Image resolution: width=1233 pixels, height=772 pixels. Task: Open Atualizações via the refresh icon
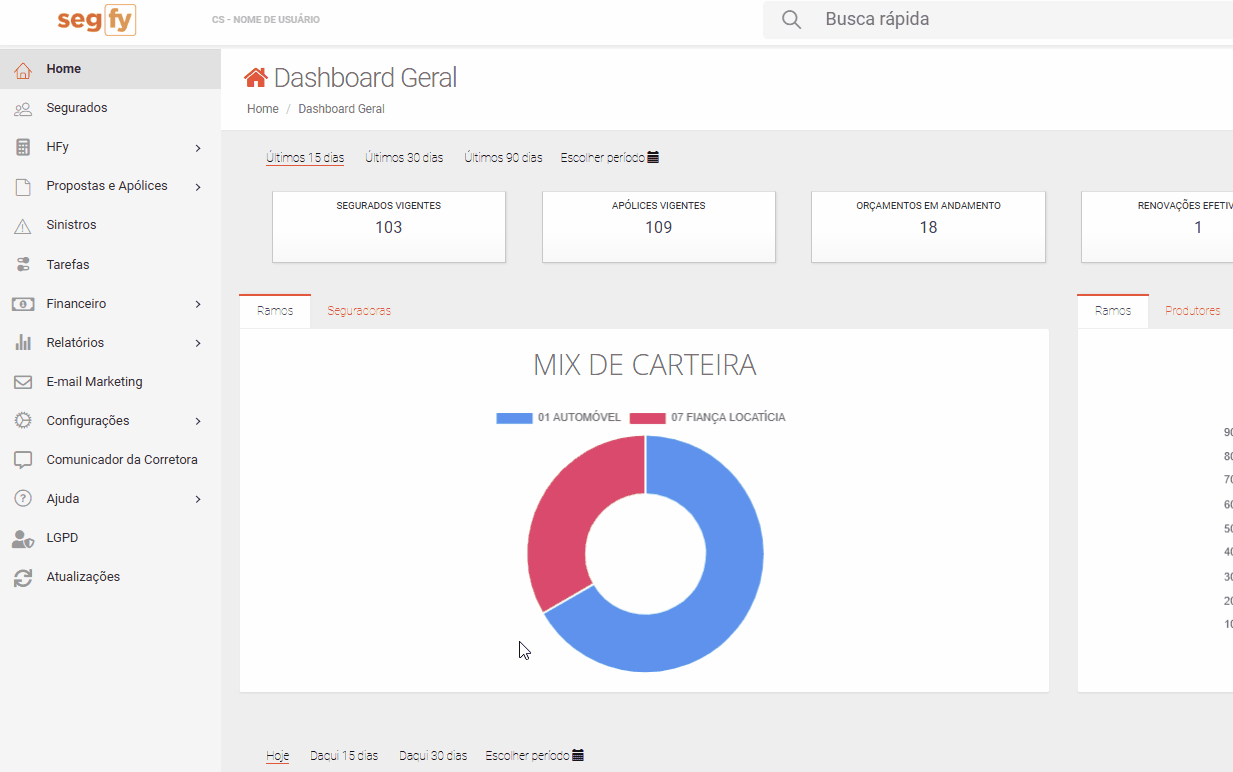click(22, 576)
